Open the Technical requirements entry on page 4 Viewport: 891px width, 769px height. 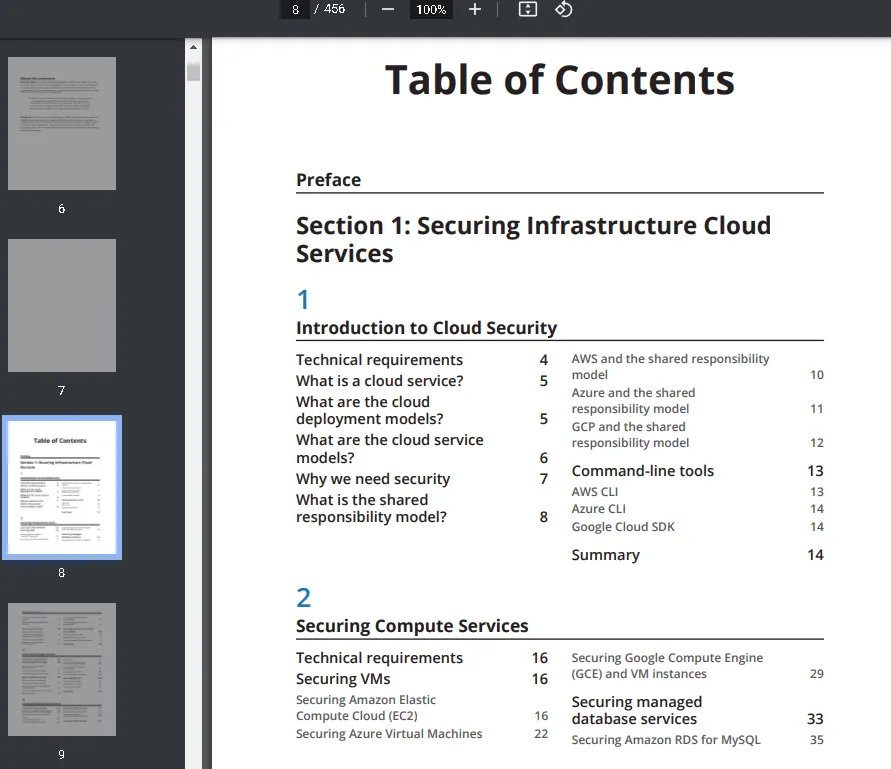tap(379, 360)
